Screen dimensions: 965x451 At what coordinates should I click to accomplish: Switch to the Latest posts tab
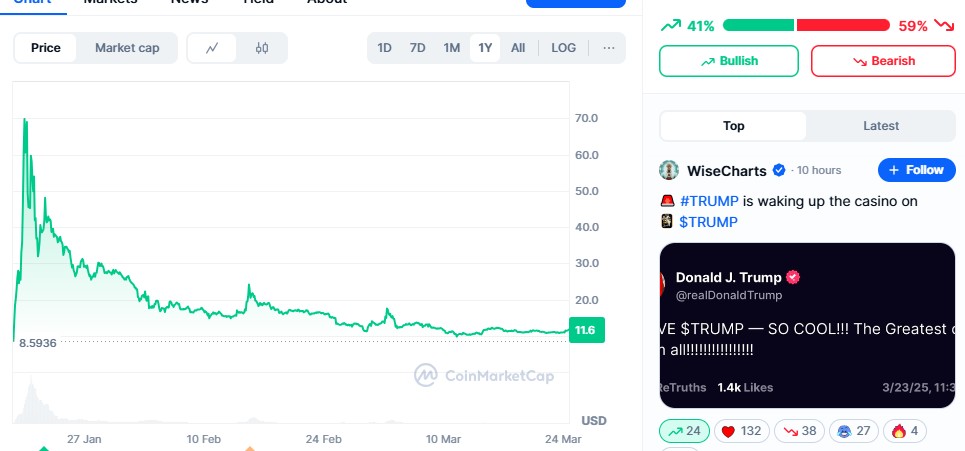point(881,126)
